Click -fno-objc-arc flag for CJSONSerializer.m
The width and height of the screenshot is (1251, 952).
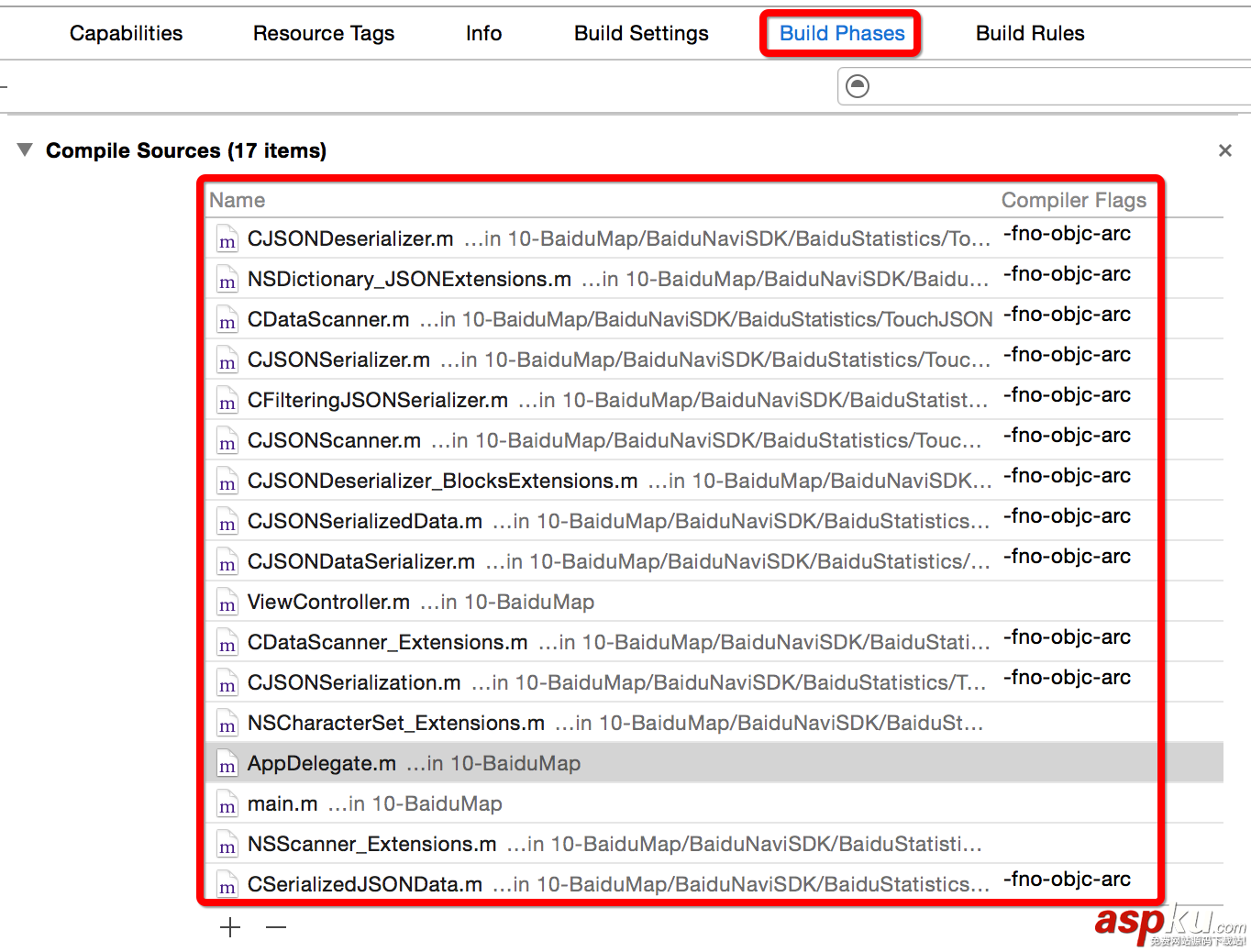pyautogui.click(x=1067, y=355)
